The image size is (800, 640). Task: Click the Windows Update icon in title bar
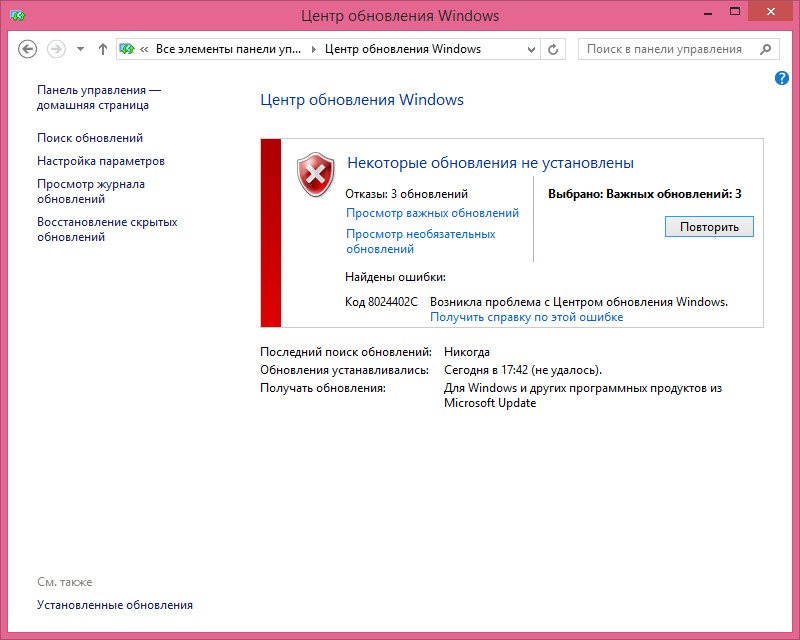point(14,16)
